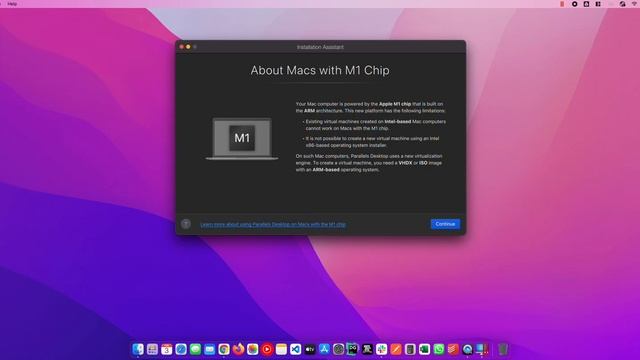Click the 'Installation Assistant' window title
Screen dimensions: 640x360
[x=320, y=47]
